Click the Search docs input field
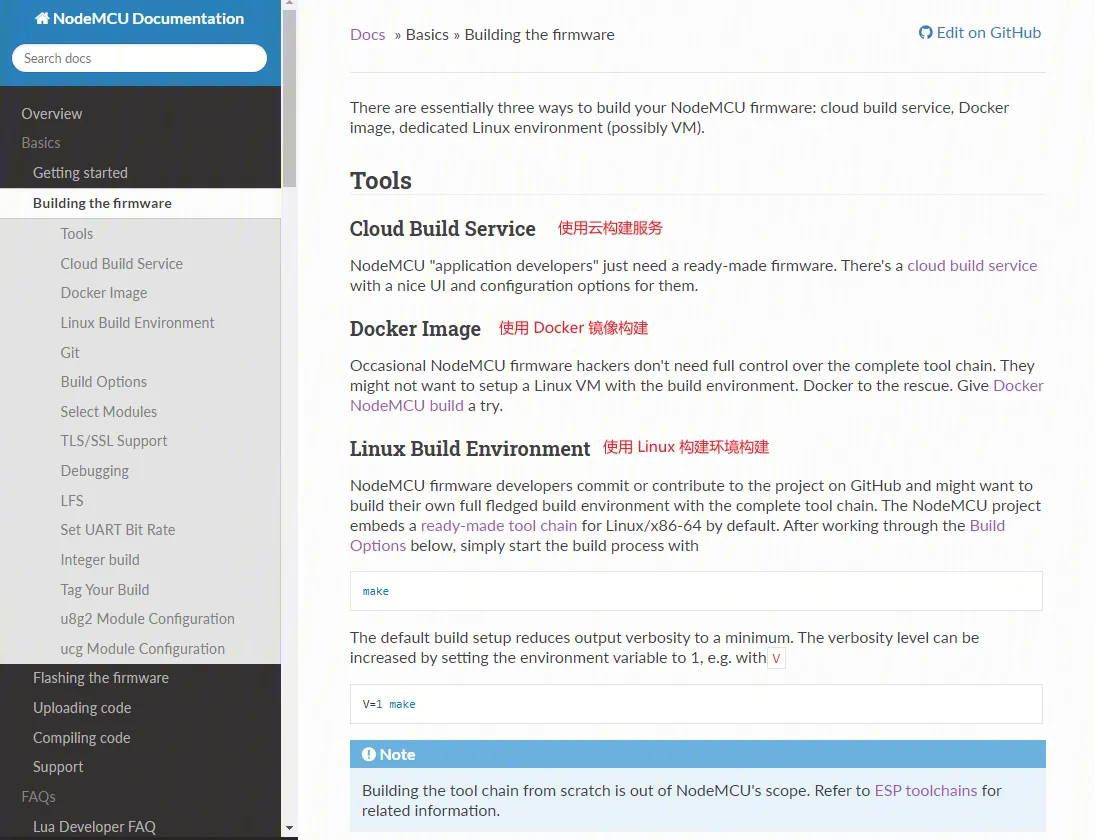Viewport: 1095px width, 840px height. 139,58
